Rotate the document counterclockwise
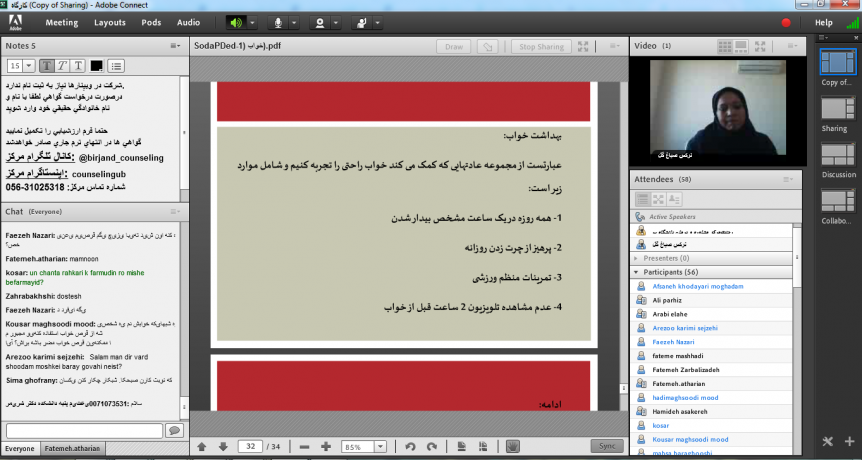The height and width of the screenshot is (460, 862). click(410, 446)
